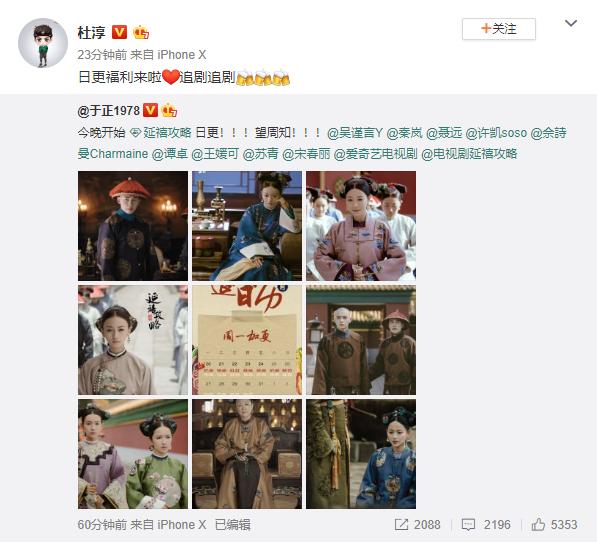Open the @爱奇艺电视剧 mention link
The image size is (597, 547).
tap(375, 154)
